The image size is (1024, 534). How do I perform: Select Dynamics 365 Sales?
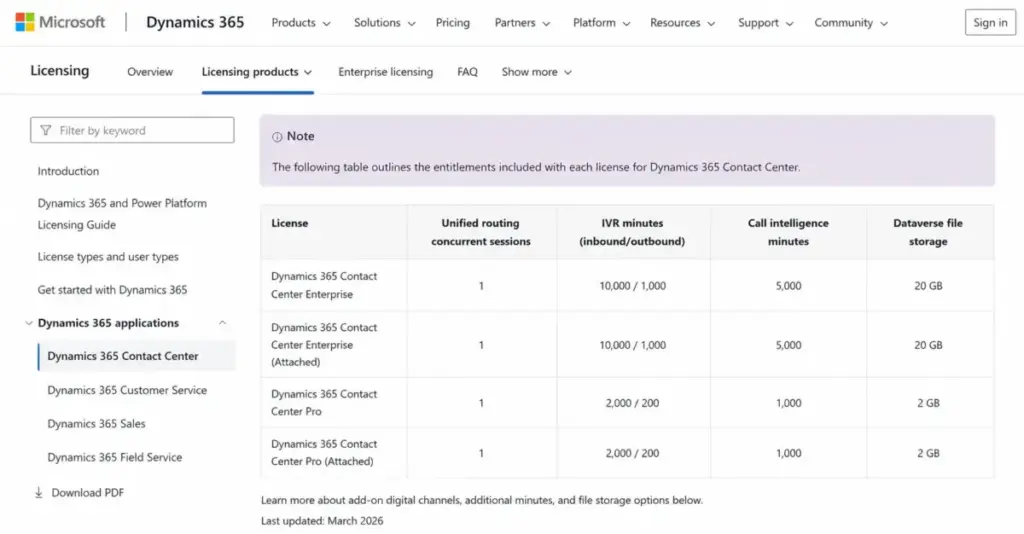click(96, 424)
